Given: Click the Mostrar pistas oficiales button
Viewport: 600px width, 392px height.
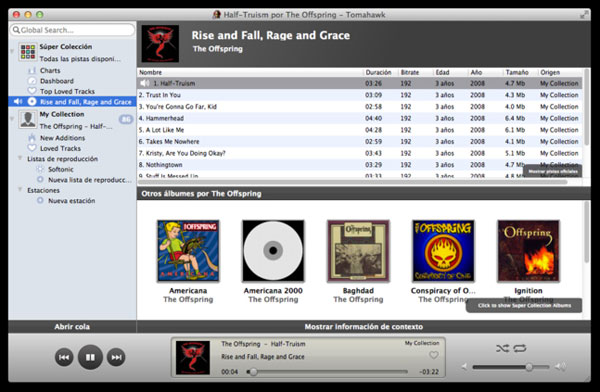Looking at the screenshot, I should point(553,171).
